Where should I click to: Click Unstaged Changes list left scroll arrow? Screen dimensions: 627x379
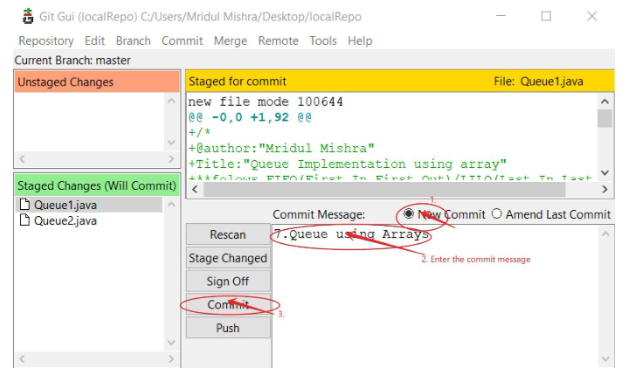coord(22,159)
